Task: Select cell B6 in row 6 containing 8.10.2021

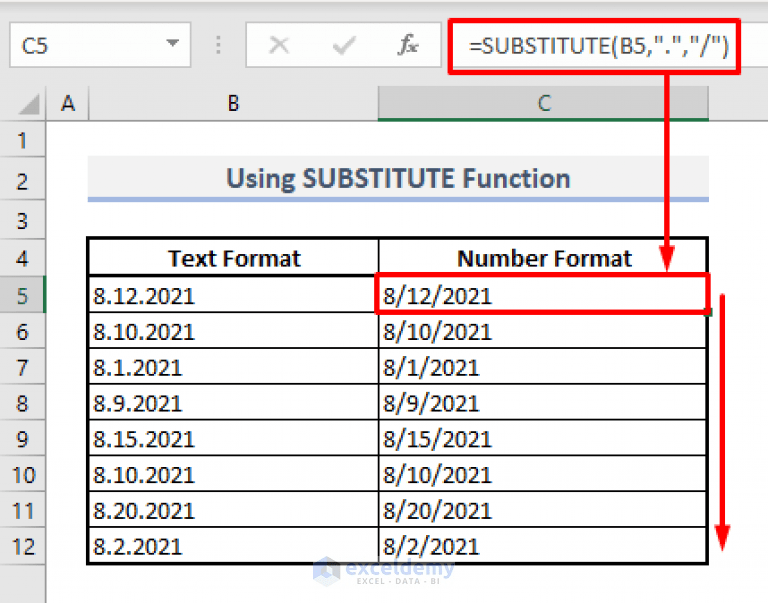Action: (x=234, y=331)
